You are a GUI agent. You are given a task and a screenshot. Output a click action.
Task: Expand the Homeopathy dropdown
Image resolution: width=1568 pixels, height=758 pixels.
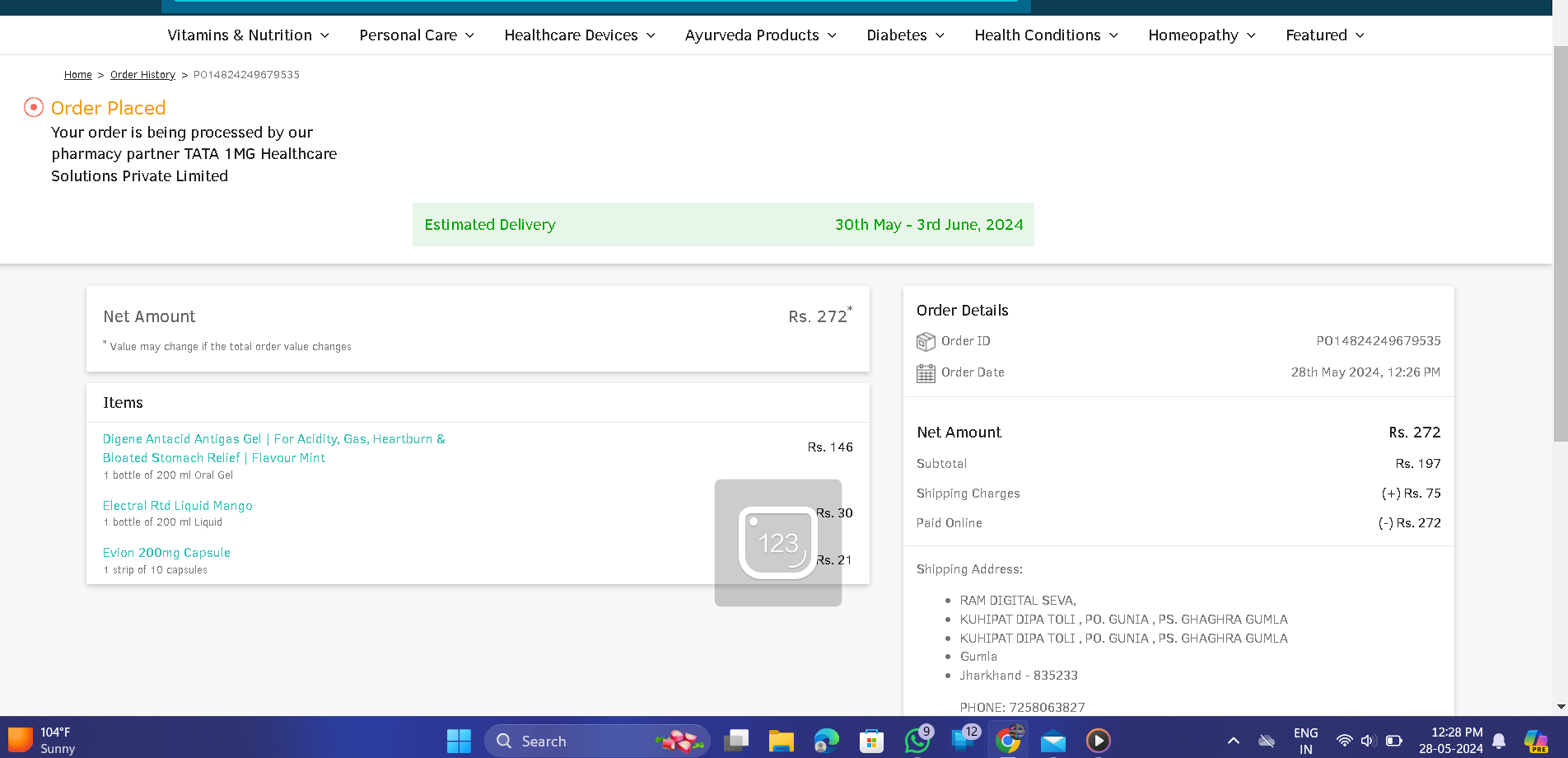click(1202, 35)
